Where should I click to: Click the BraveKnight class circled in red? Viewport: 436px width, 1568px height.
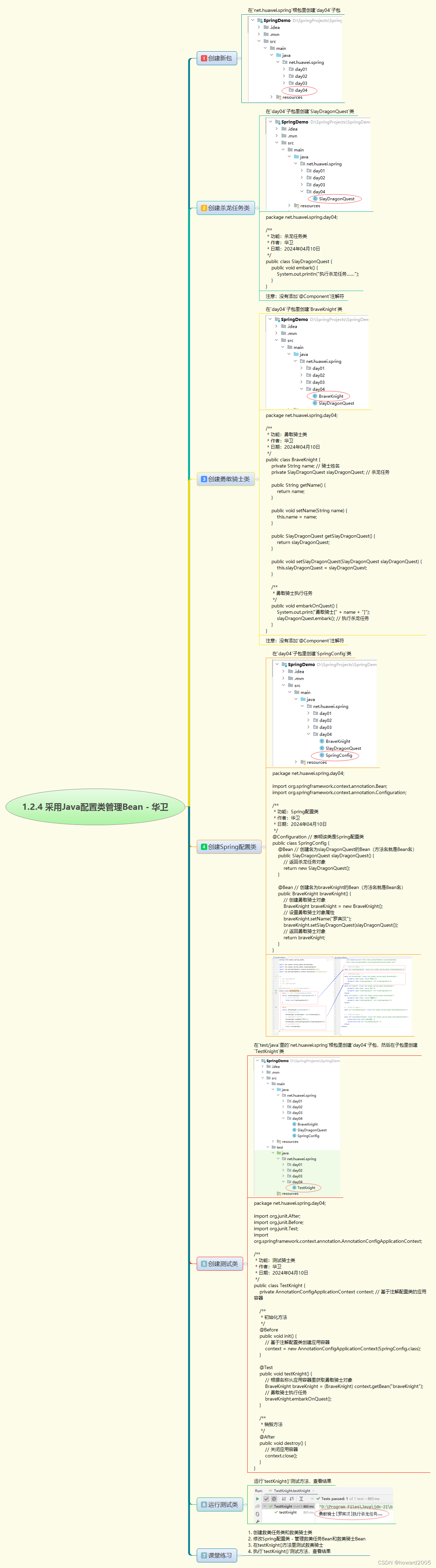[328, 396]
